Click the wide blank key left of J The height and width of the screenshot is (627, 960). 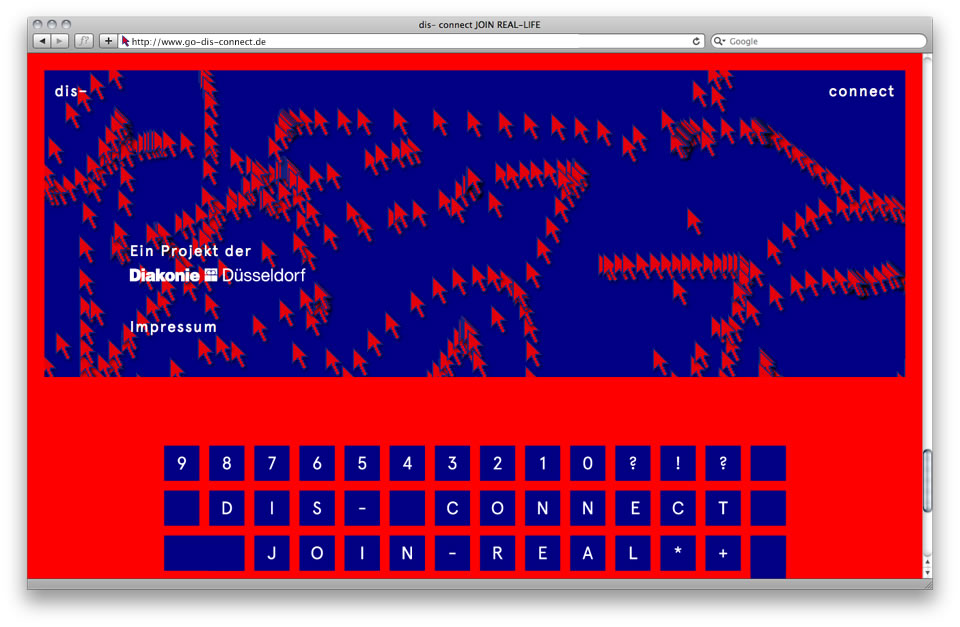point(204,554)
